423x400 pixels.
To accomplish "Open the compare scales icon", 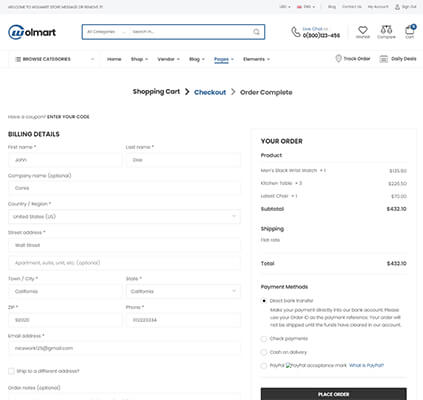I will click(x=386, y=30).
